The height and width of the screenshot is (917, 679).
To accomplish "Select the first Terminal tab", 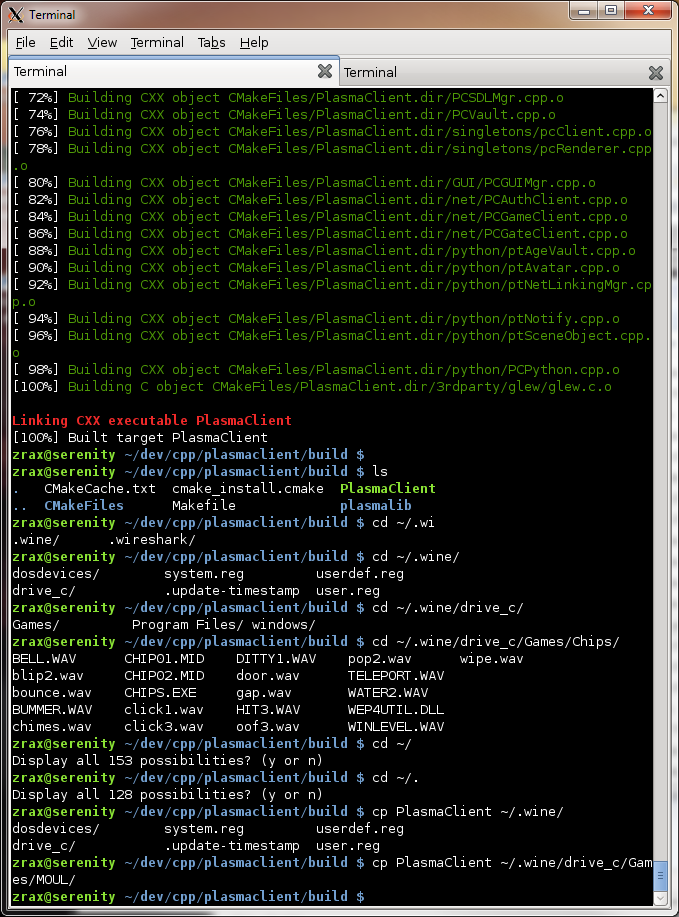I will tap(164, 71).
